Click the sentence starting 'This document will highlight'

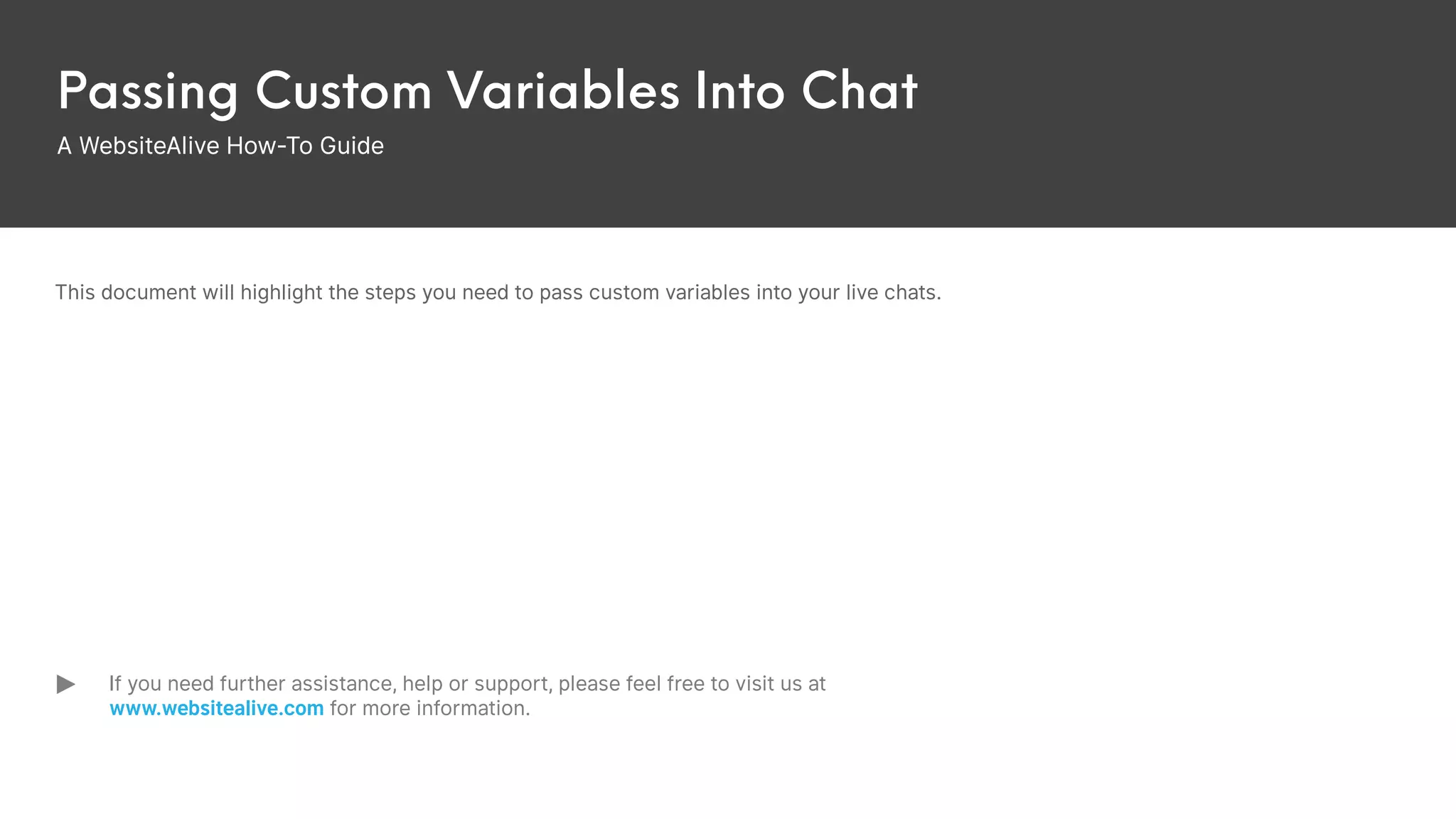498,293
